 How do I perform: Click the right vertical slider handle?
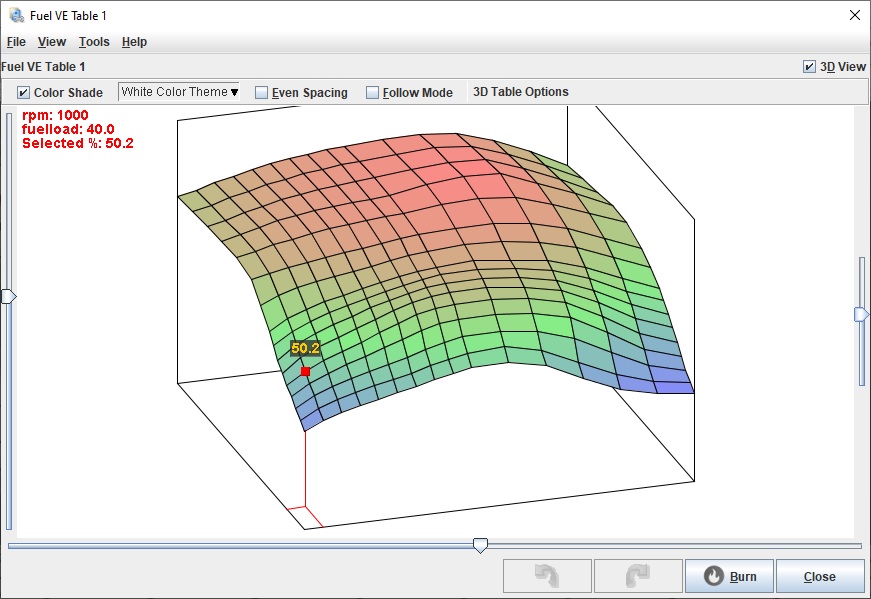point(862,315)
